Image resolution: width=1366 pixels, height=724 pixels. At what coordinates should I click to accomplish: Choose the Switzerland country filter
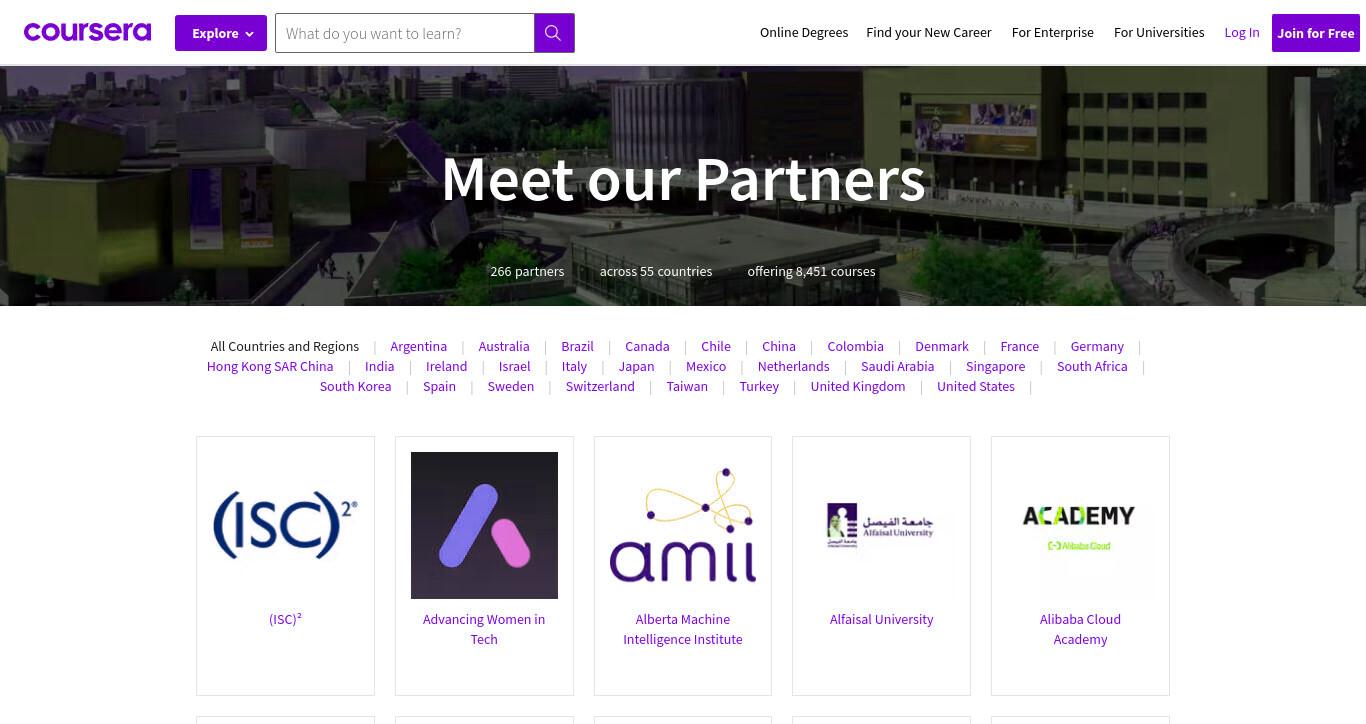(x=600, y=386)
